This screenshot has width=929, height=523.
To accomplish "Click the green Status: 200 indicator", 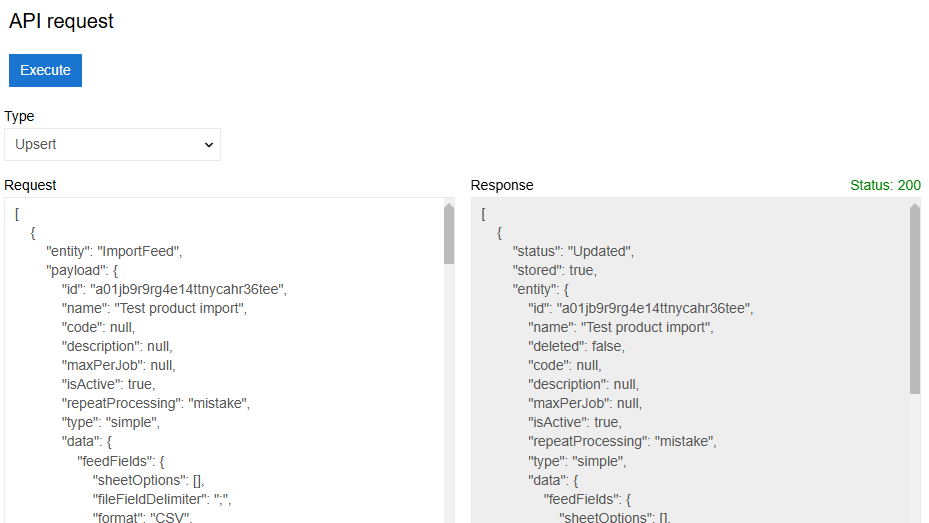I will coord(884,185).
